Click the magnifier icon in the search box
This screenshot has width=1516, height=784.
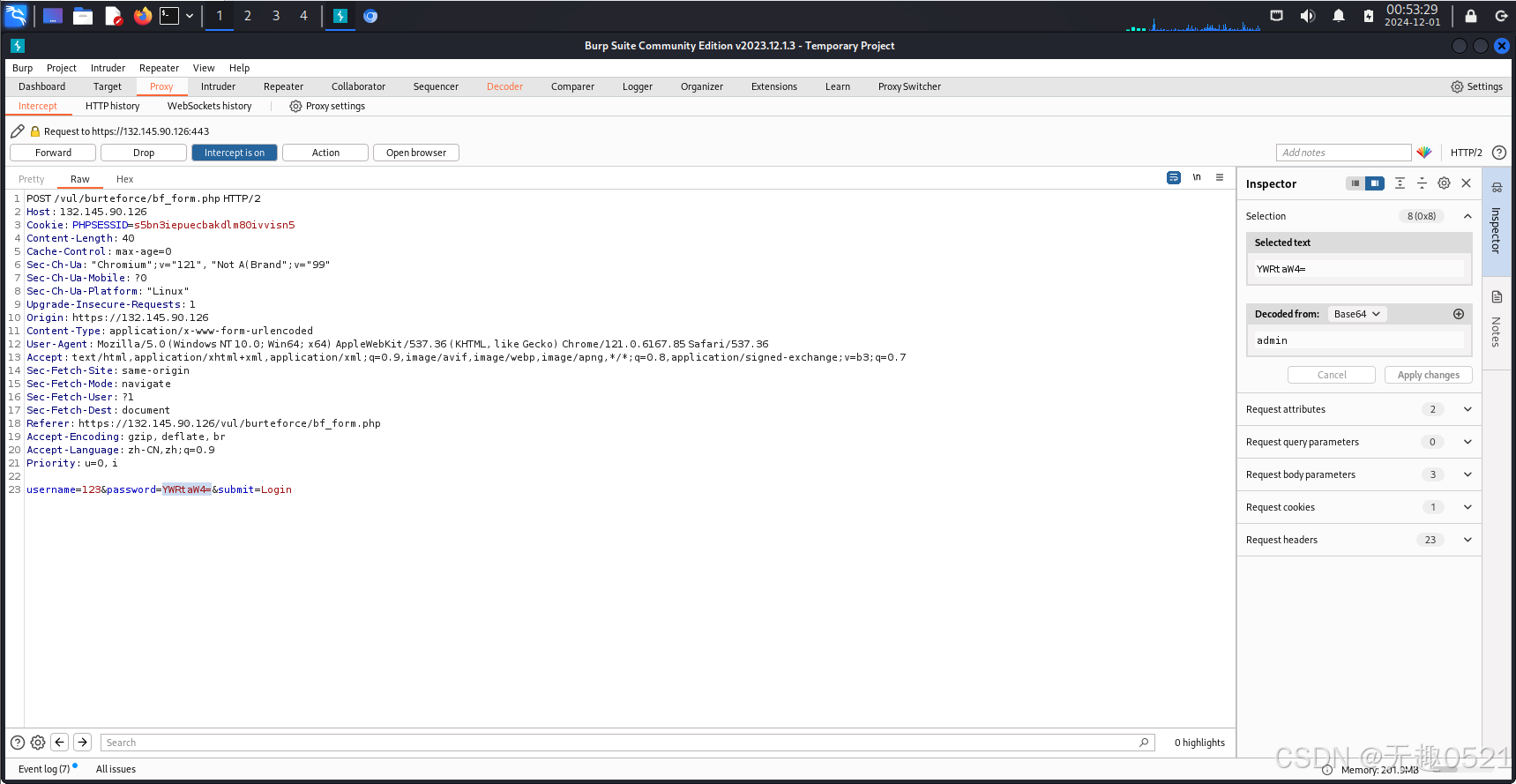click(1144, 743)
